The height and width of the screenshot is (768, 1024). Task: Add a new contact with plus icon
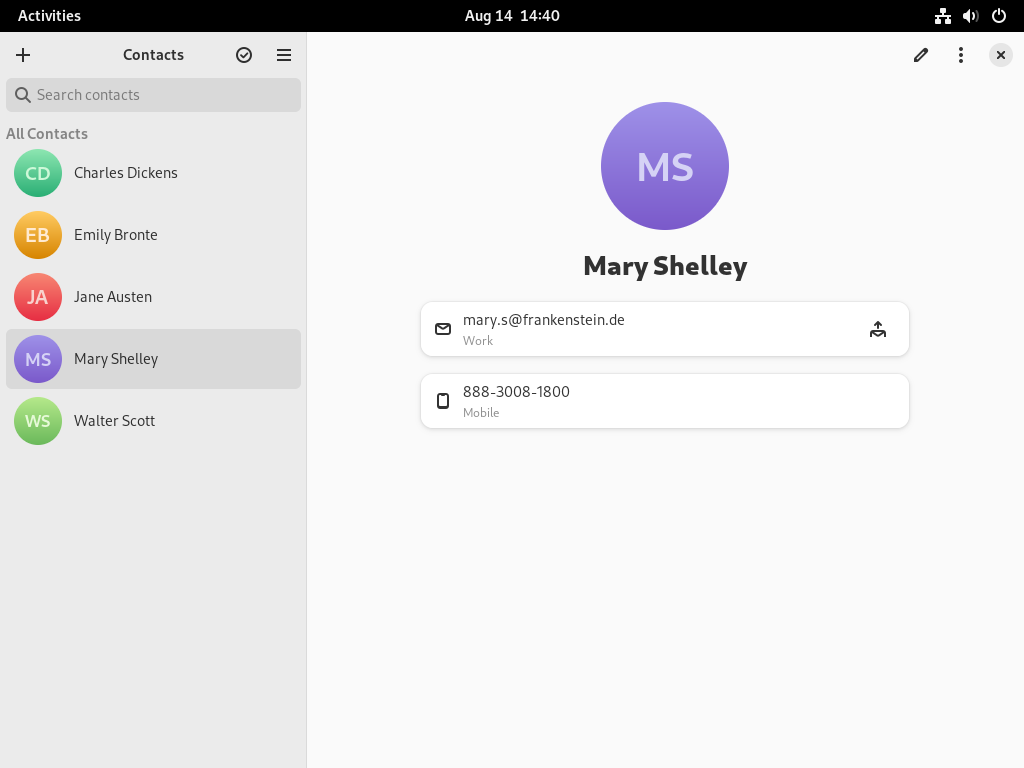[23, 55]
